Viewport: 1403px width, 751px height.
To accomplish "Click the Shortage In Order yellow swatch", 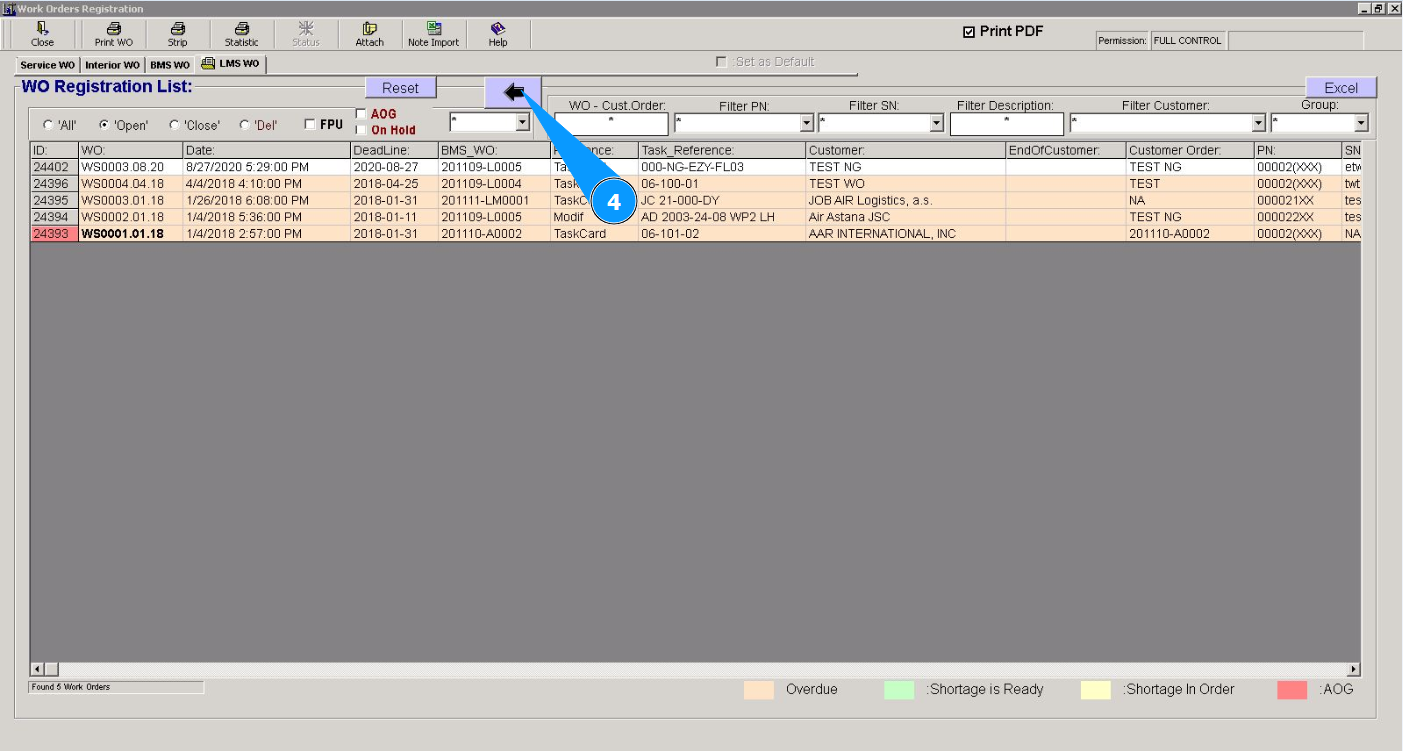I will [1096, 690].
